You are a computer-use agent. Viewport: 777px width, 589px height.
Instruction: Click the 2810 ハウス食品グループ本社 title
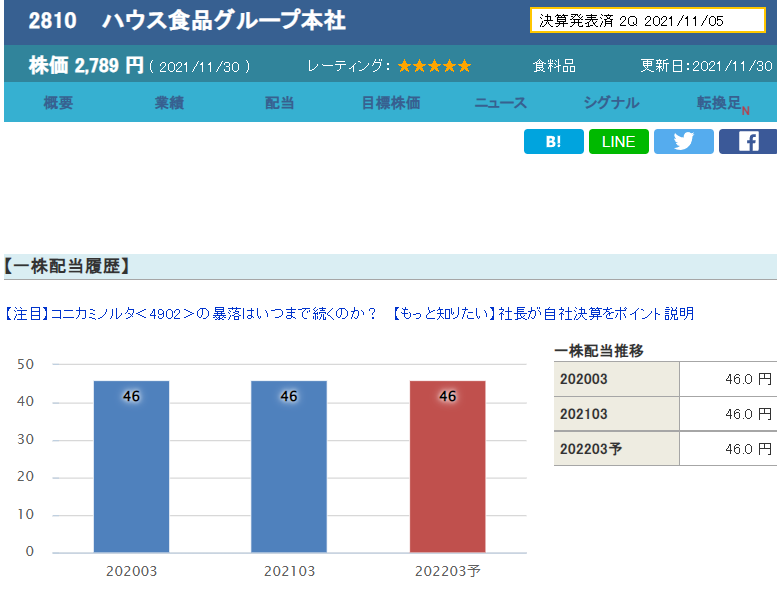pyautogui.click(x=187, y=21)
